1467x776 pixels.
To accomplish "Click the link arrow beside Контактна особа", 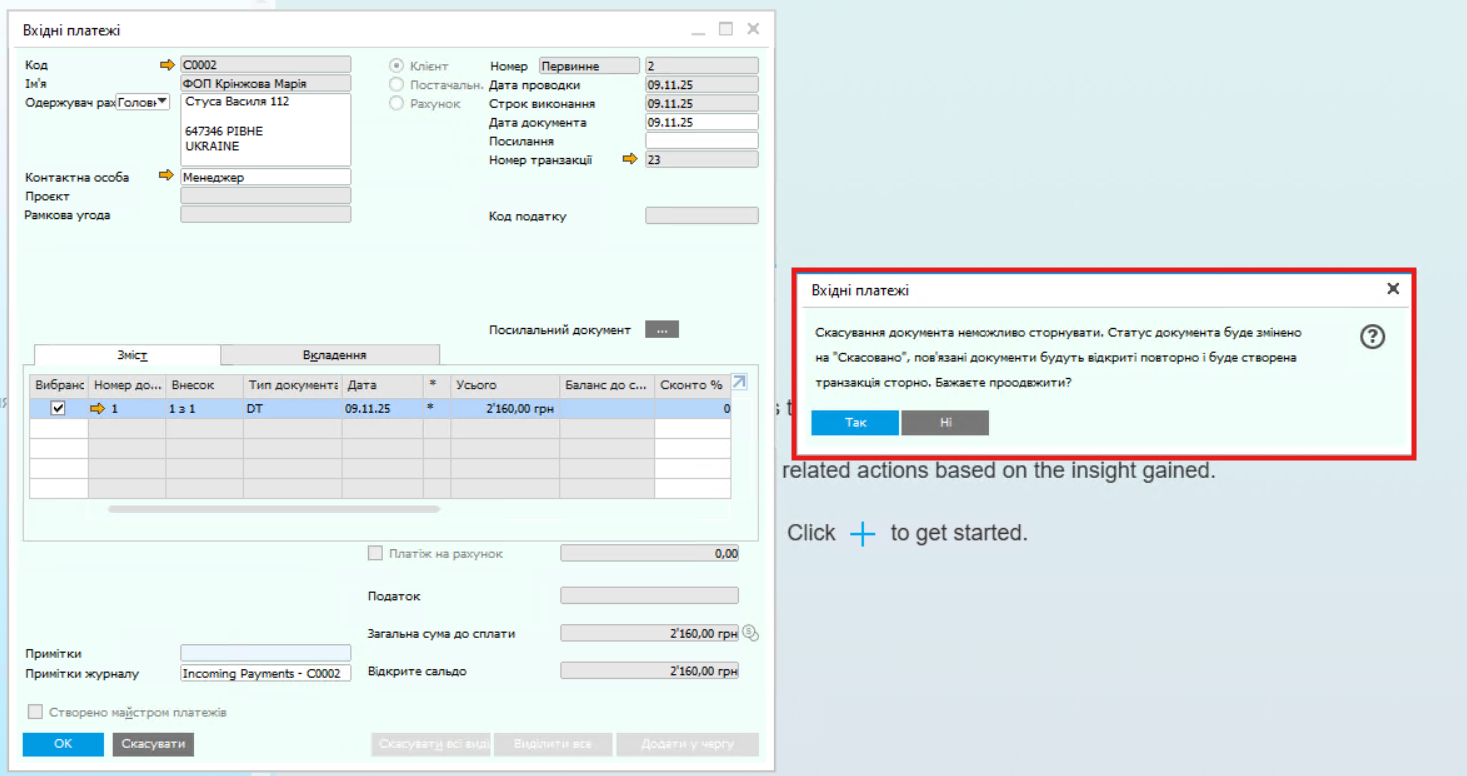I will pyautogui.click(x=167, y=177).
